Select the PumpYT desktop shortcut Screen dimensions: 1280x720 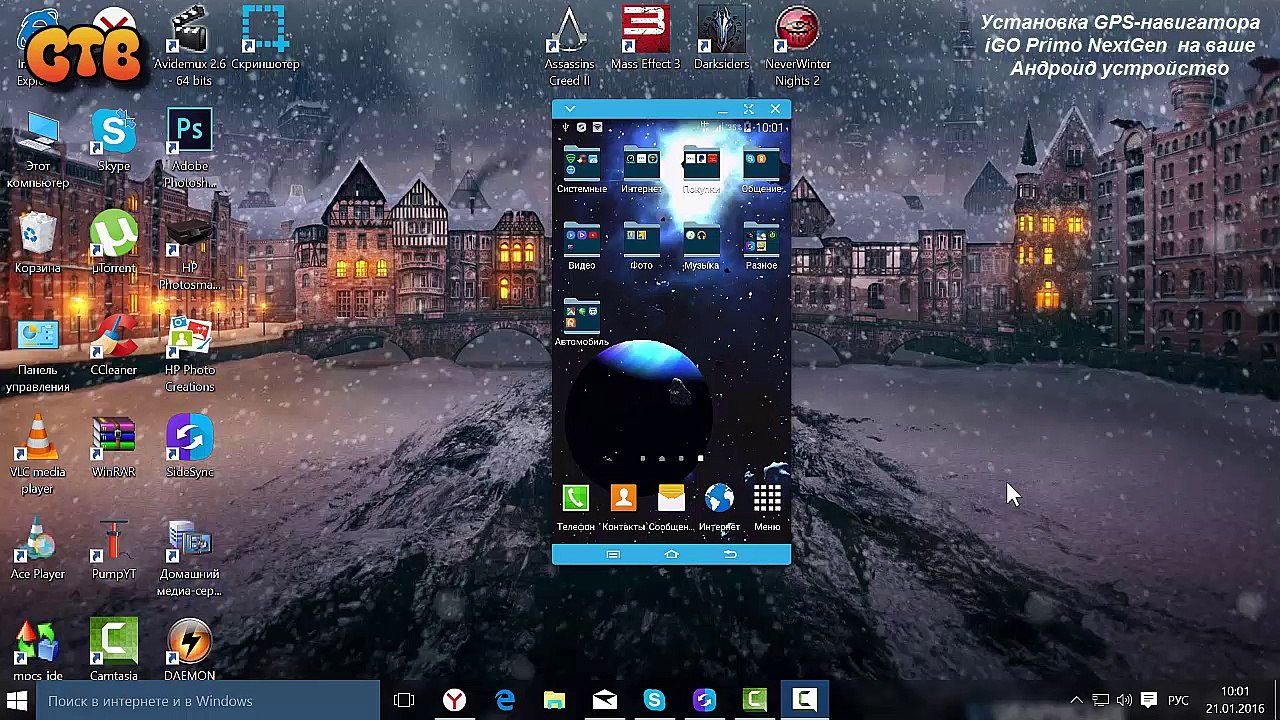(114, 550)
